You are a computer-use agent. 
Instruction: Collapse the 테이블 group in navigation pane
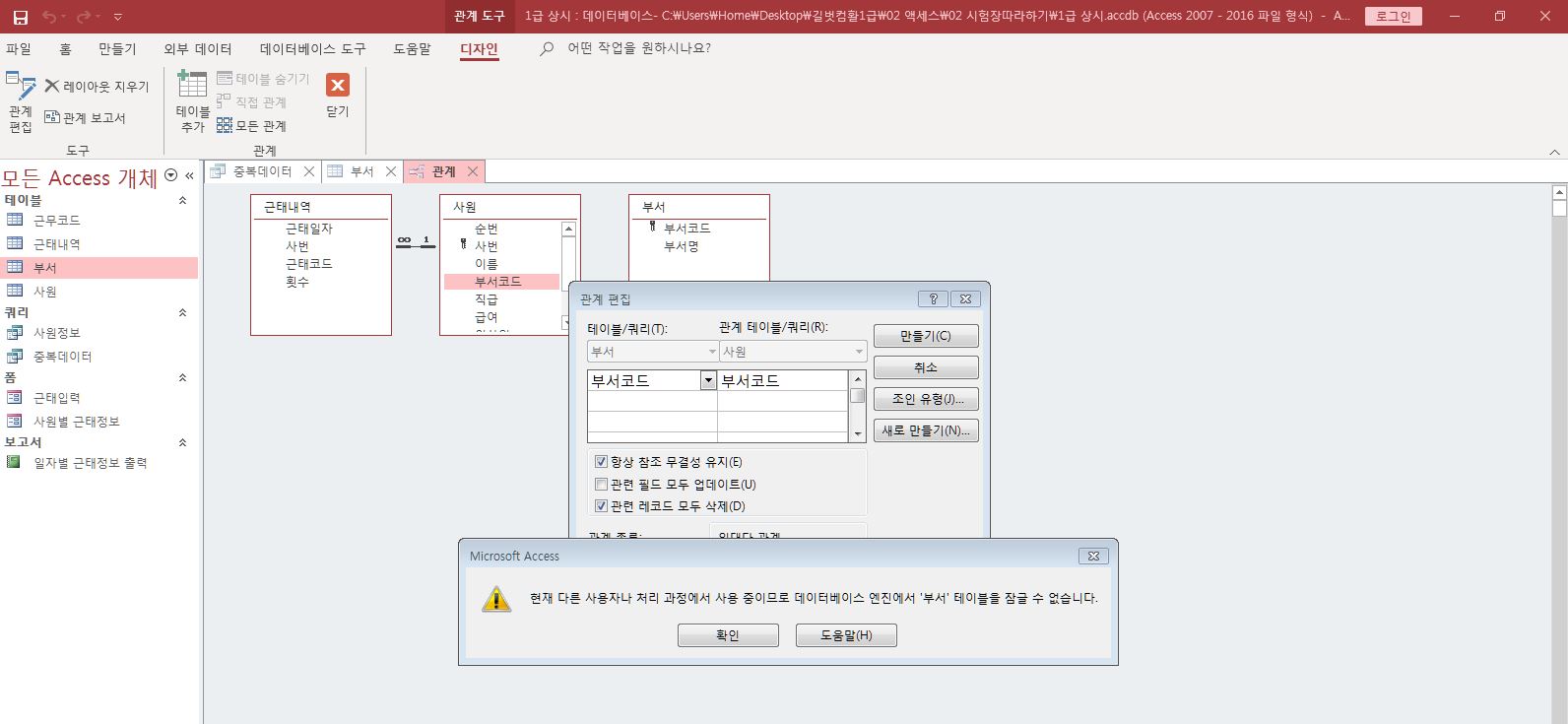pos(182,201)
